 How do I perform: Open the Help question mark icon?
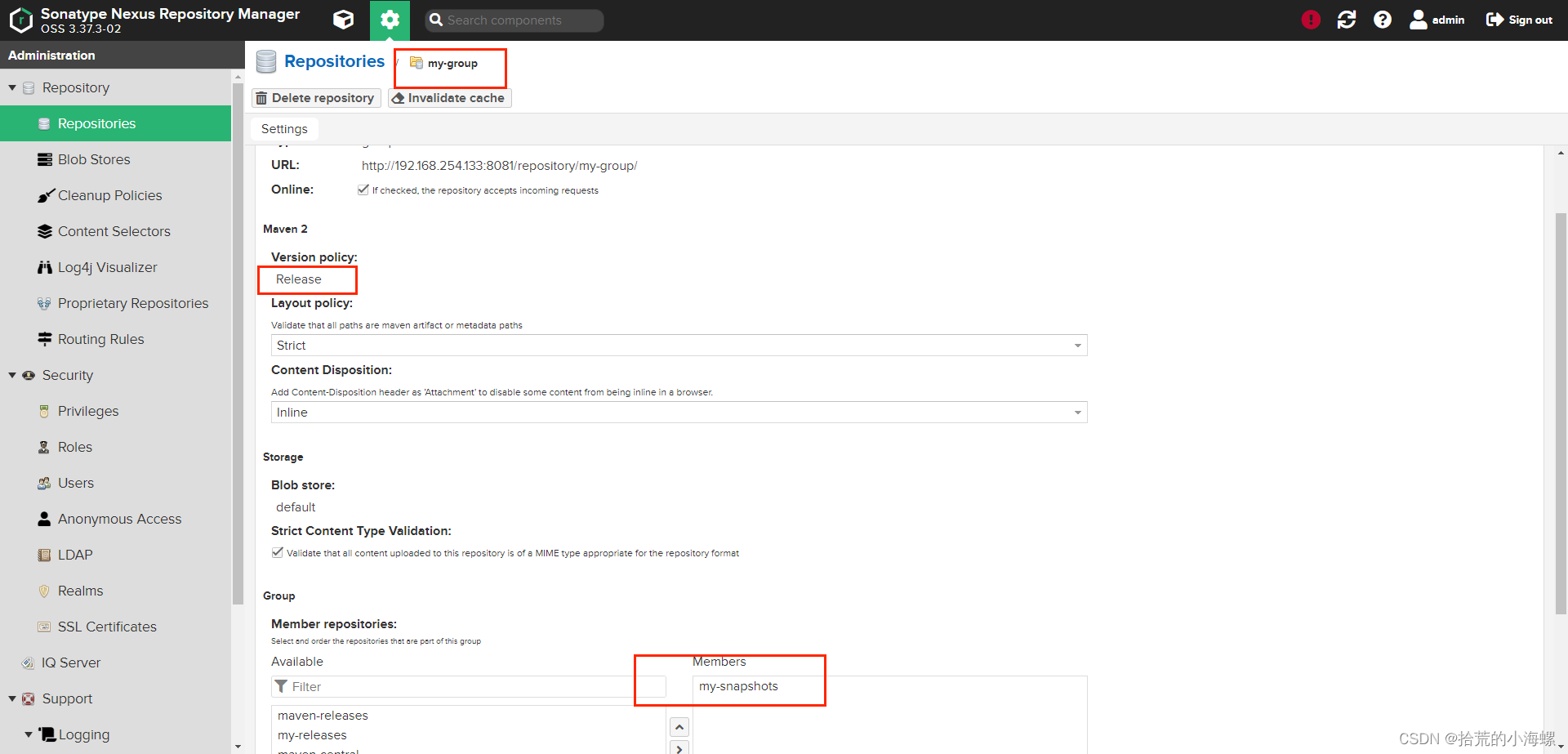(1383, 20)
